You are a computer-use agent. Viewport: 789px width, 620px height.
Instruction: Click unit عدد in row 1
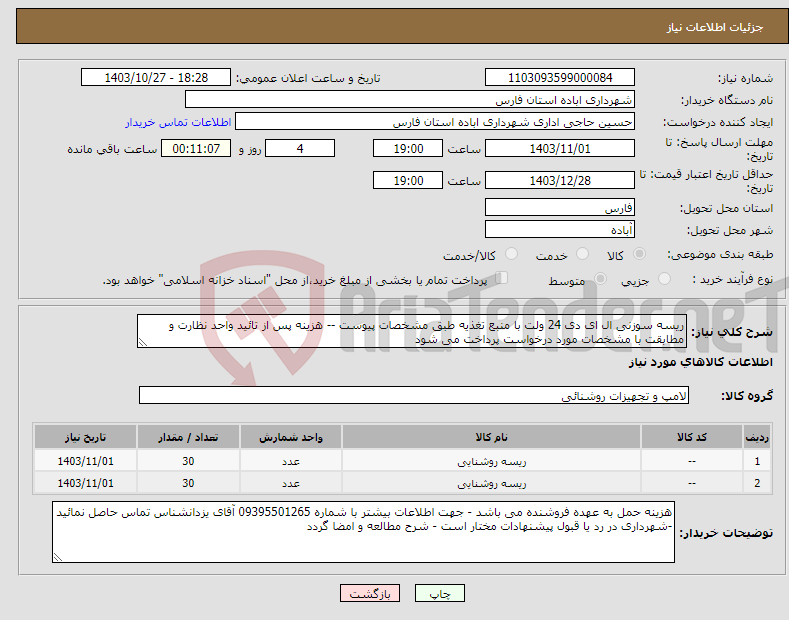pyautogui.click(x=291, y=461)
